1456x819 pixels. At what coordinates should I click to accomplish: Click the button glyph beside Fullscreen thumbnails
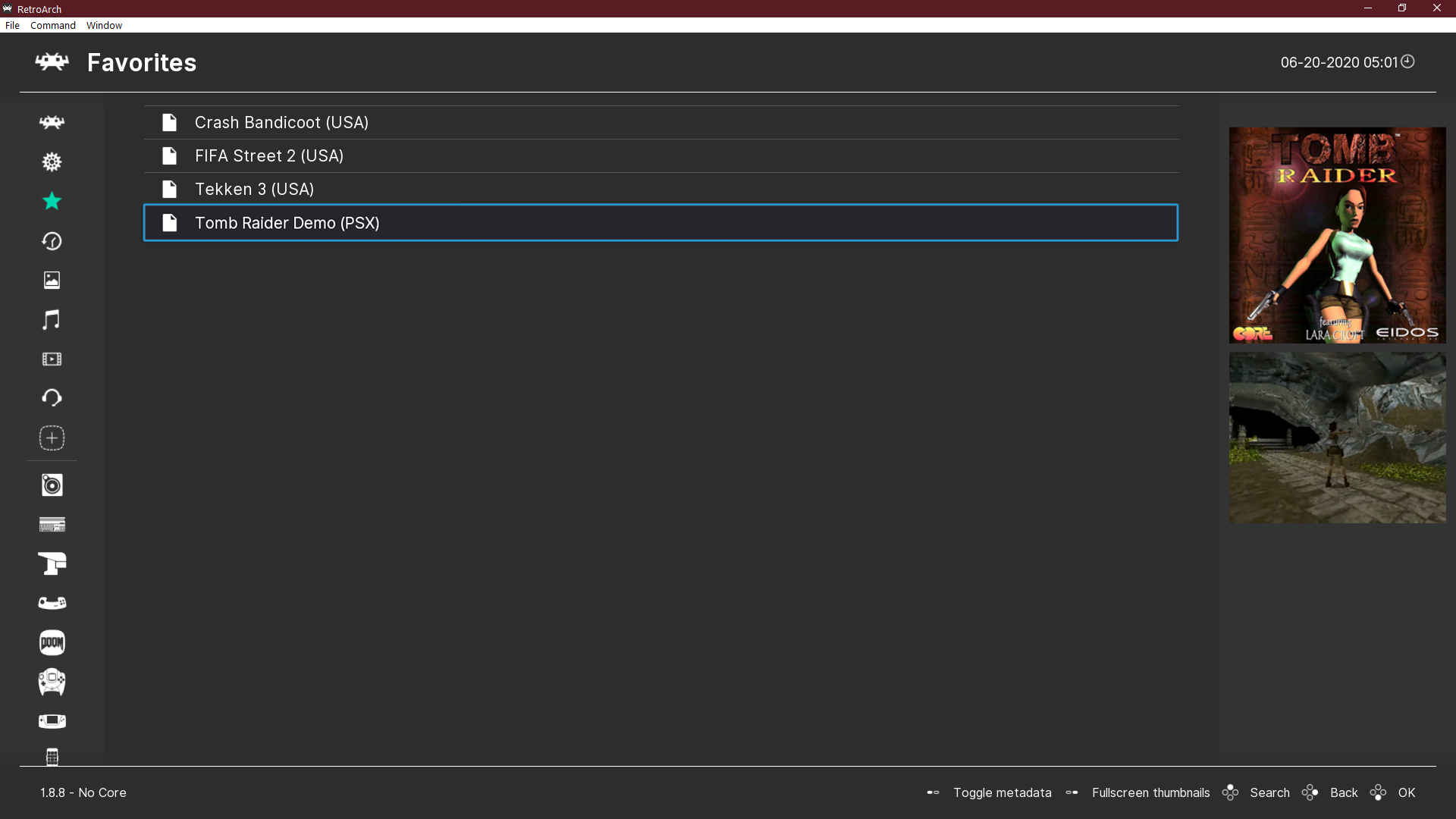pyautogui.click(x=1072, y=792)
